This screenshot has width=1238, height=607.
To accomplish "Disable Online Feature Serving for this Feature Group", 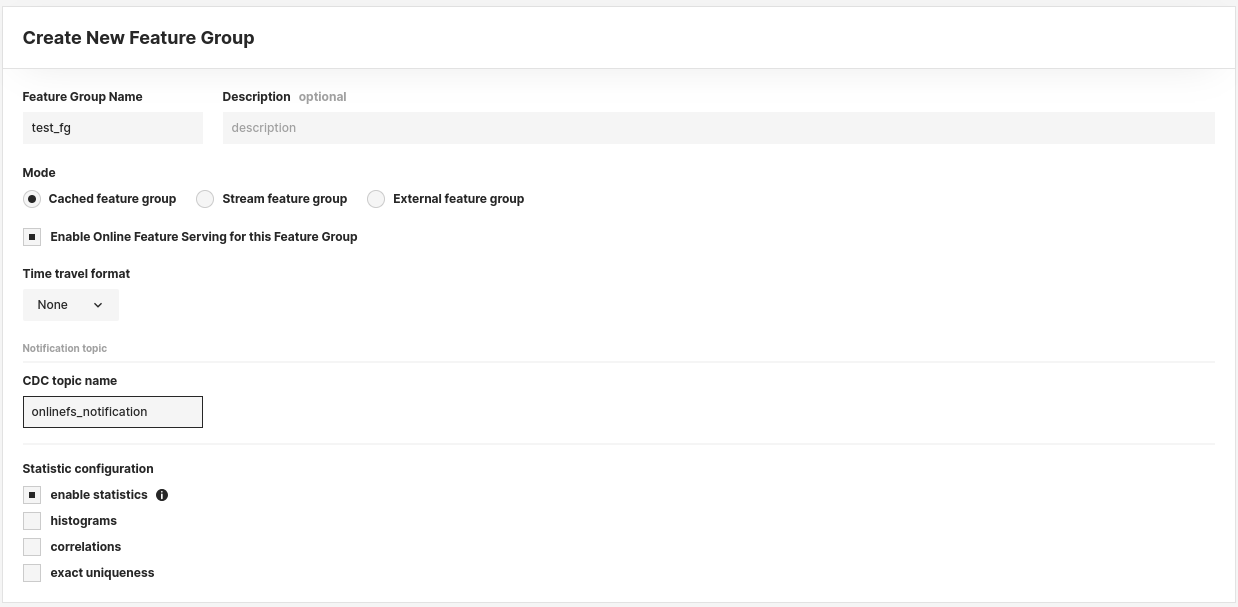I will pos(31,236).
